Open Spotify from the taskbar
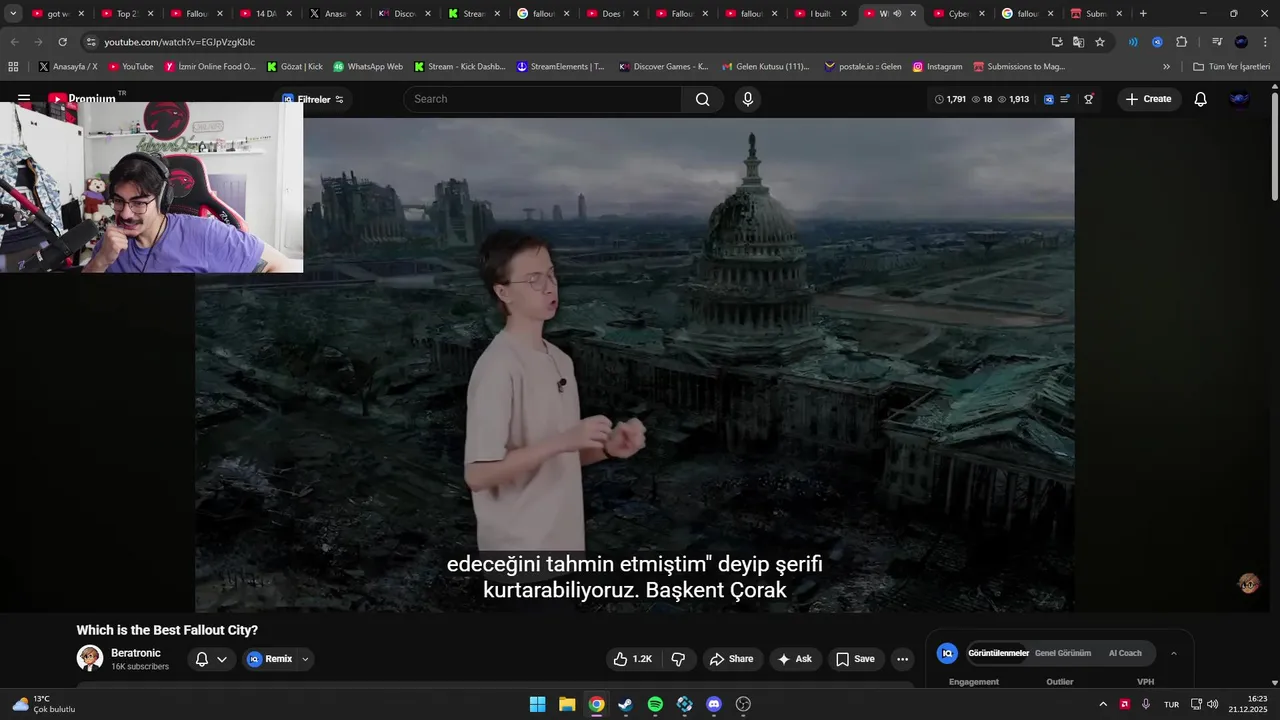Viewport: 1280px width, 720px height. [655, 704]
